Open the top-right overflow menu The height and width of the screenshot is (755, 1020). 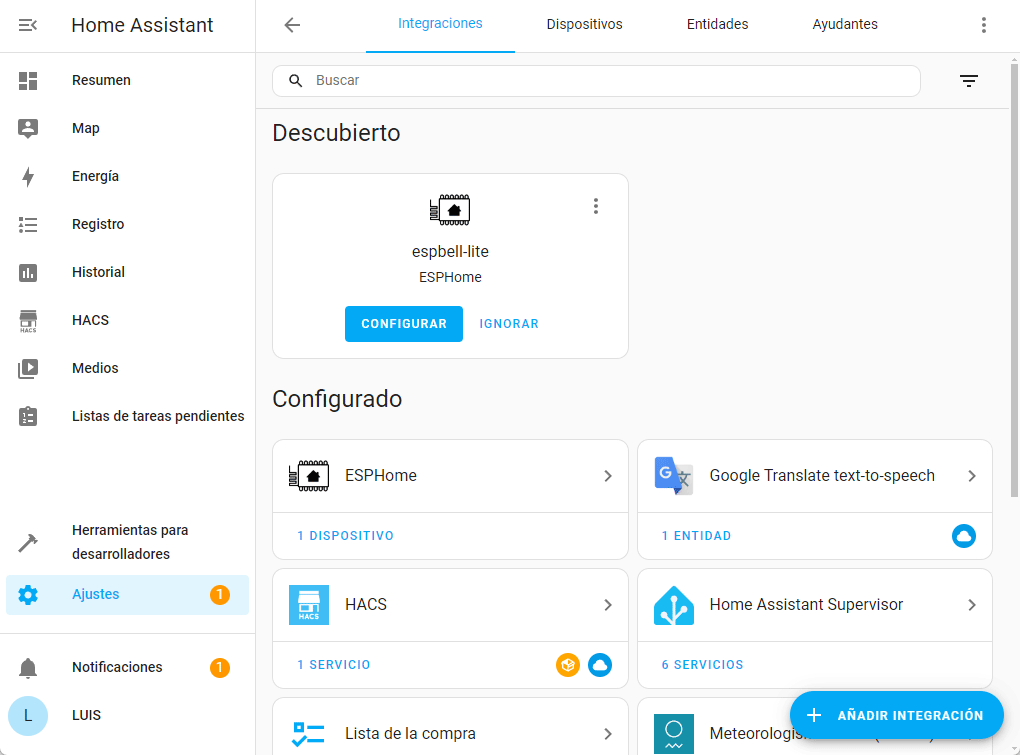[984, 25]
